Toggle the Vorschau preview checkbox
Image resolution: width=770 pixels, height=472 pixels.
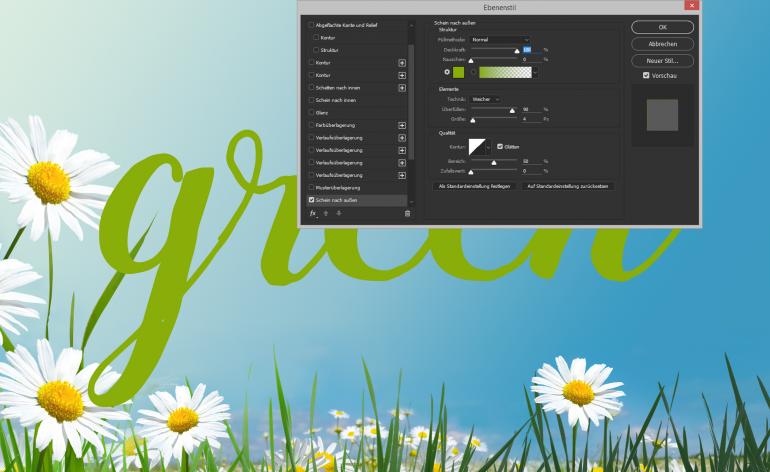pos(646,75)
